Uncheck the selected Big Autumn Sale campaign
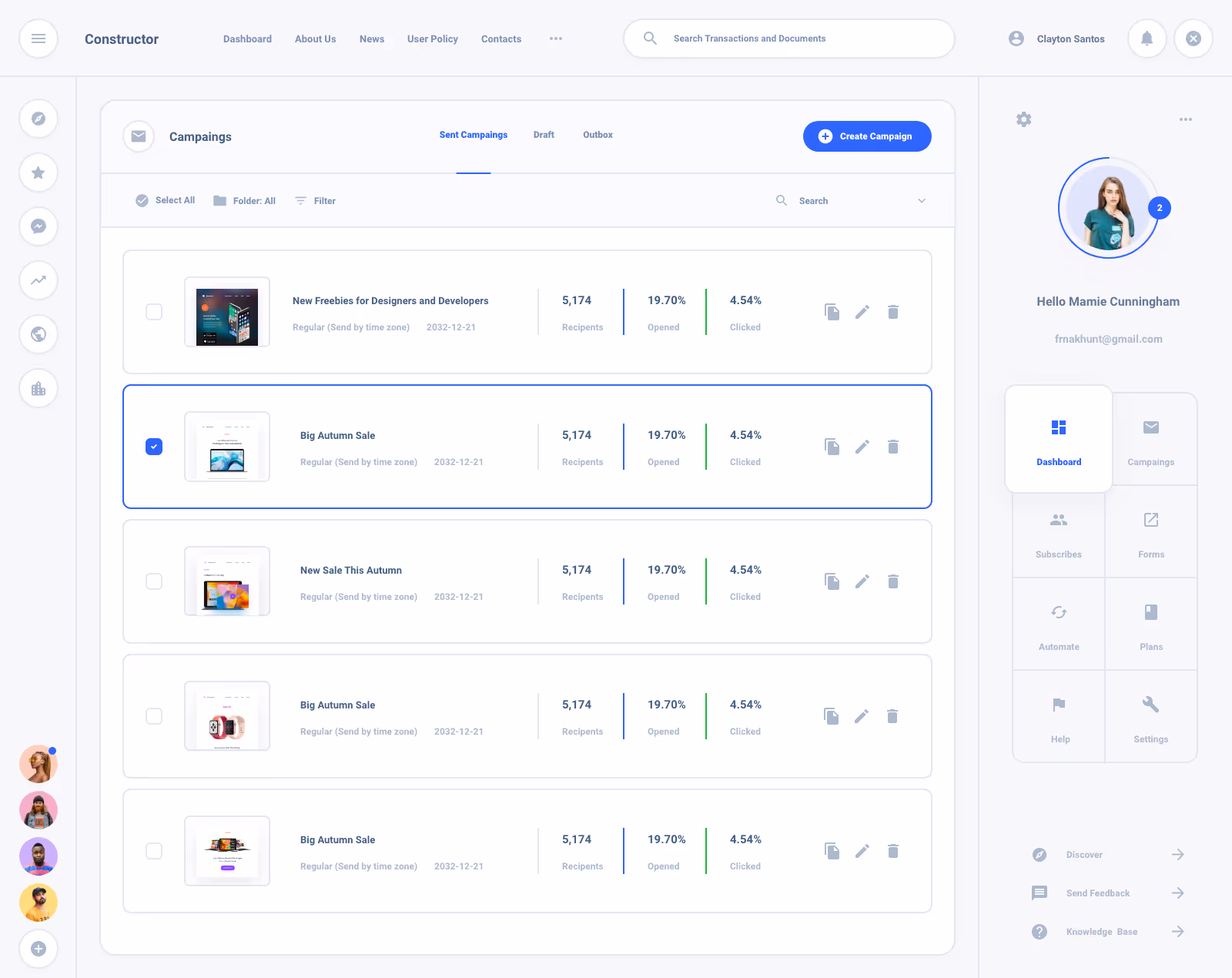1232x978 pixels. pos(154,447)
